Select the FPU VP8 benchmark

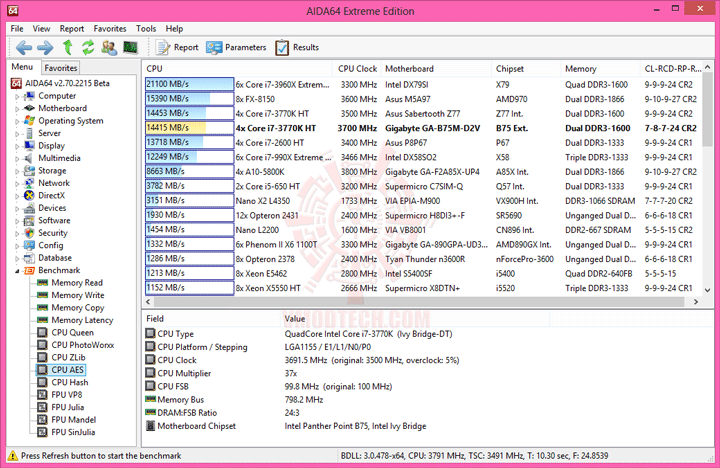[x=60, y=394]
